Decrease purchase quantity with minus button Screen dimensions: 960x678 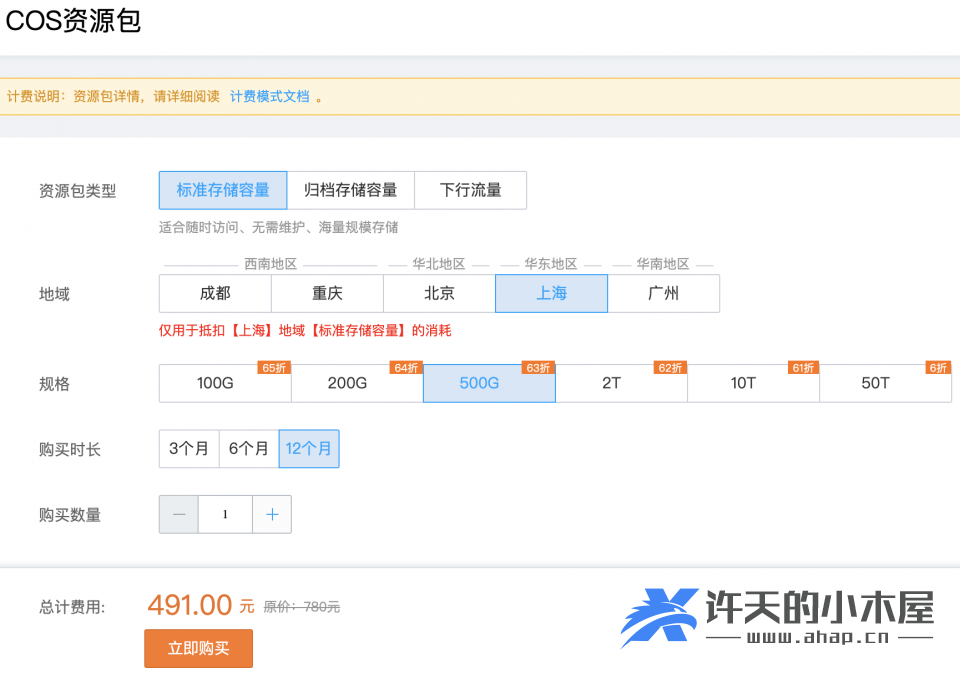179,514
